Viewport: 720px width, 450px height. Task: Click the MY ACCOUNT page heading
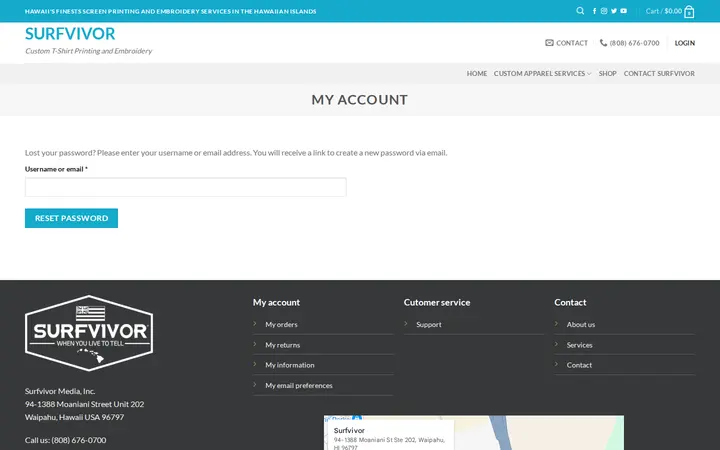pos(360,100)
